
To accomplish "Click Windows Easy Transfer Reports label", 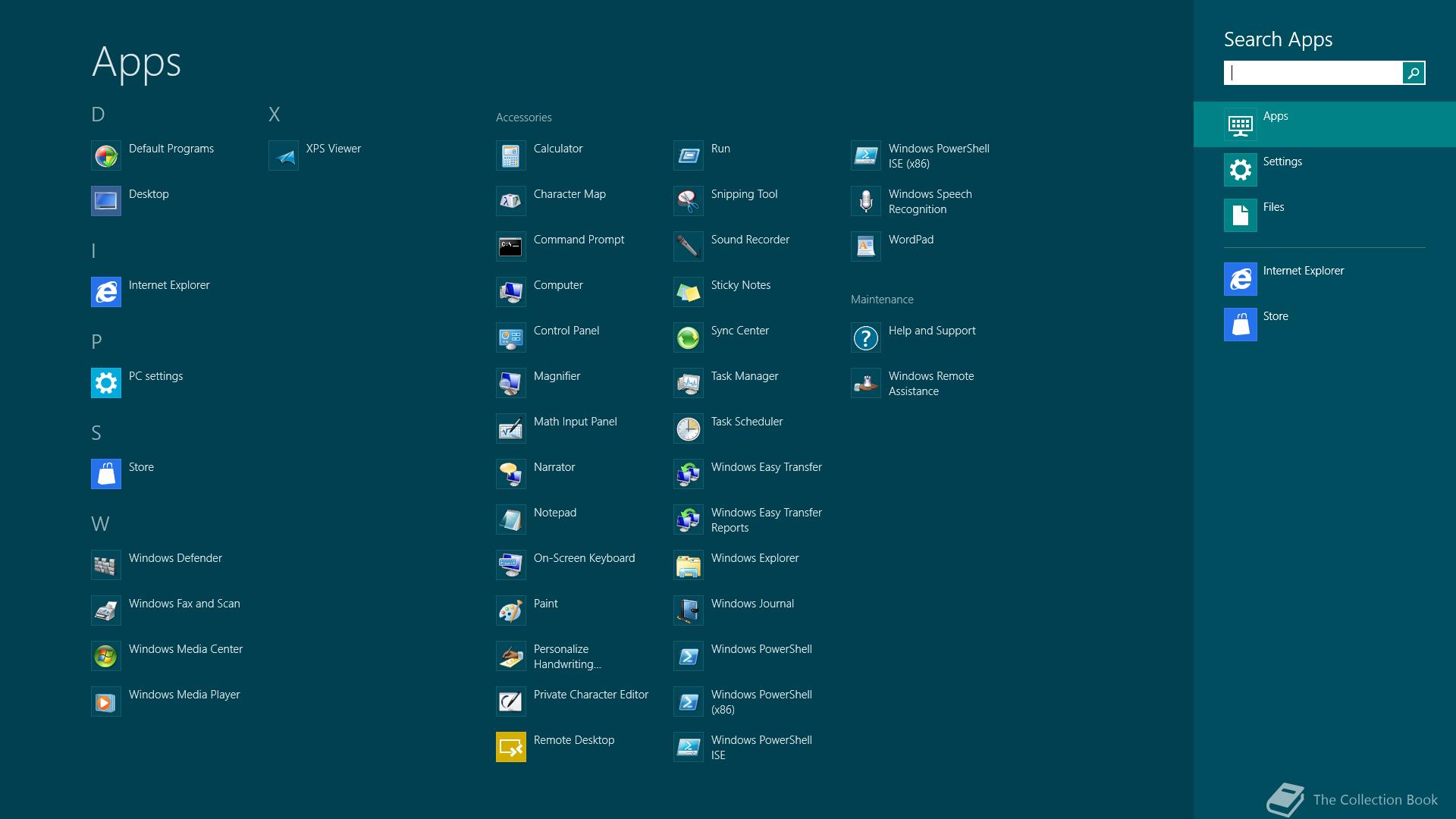I will click(x=766, y=520).
